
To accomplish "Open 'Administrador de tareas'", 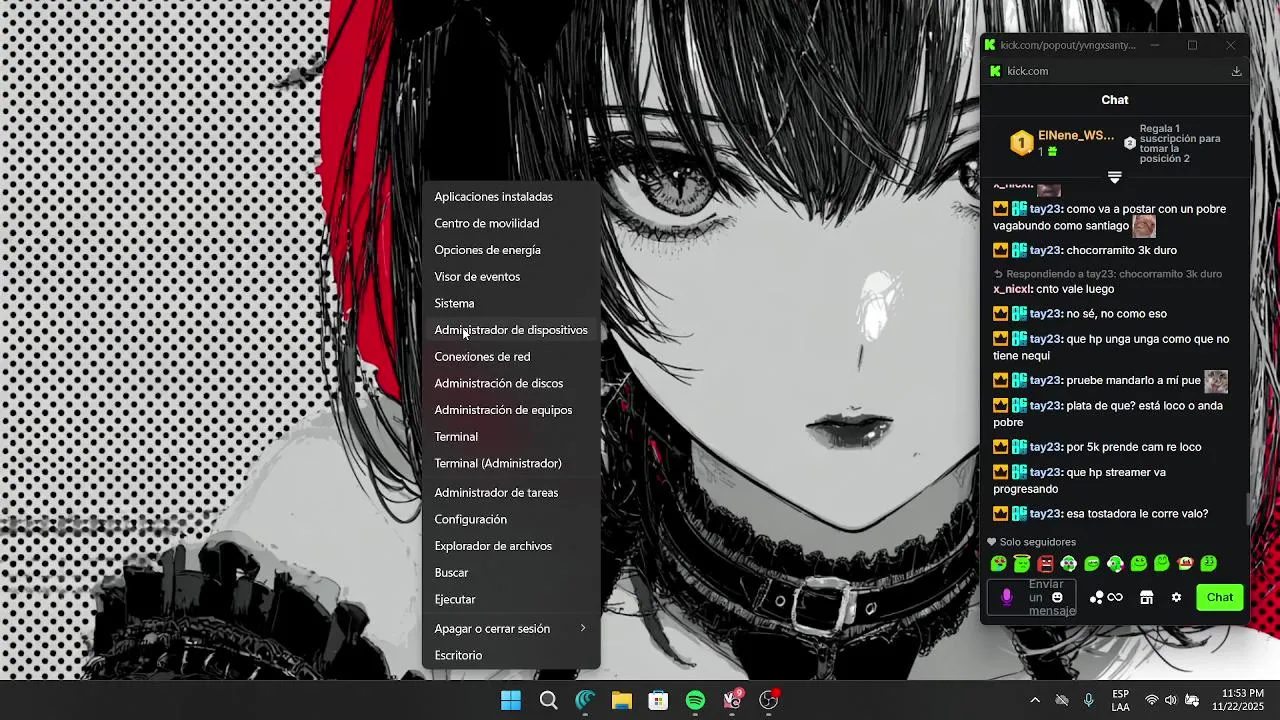I will coord(511,492).
